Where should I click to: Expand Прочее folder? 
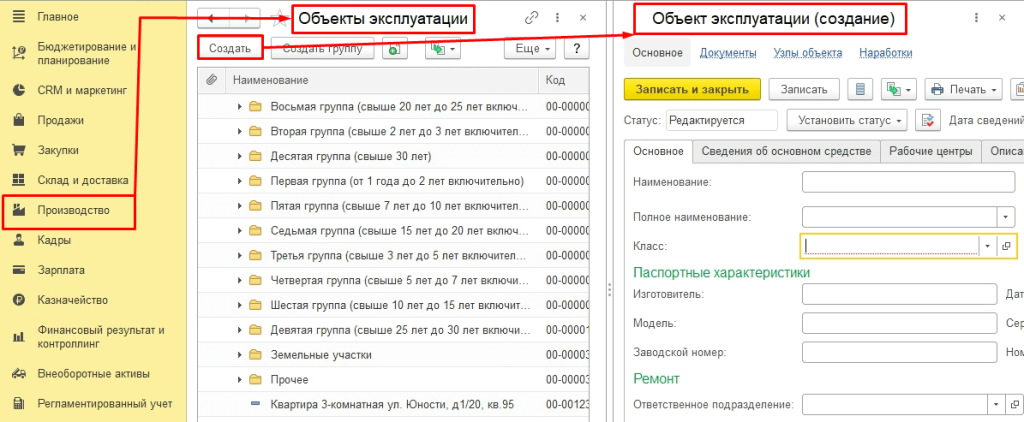tap(240, 380)
